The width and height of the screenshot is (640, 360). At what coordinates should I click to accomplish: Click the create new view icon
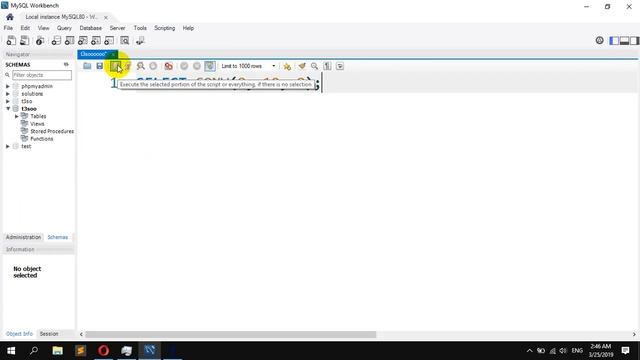pyautogui.click(x=82, y=40)
